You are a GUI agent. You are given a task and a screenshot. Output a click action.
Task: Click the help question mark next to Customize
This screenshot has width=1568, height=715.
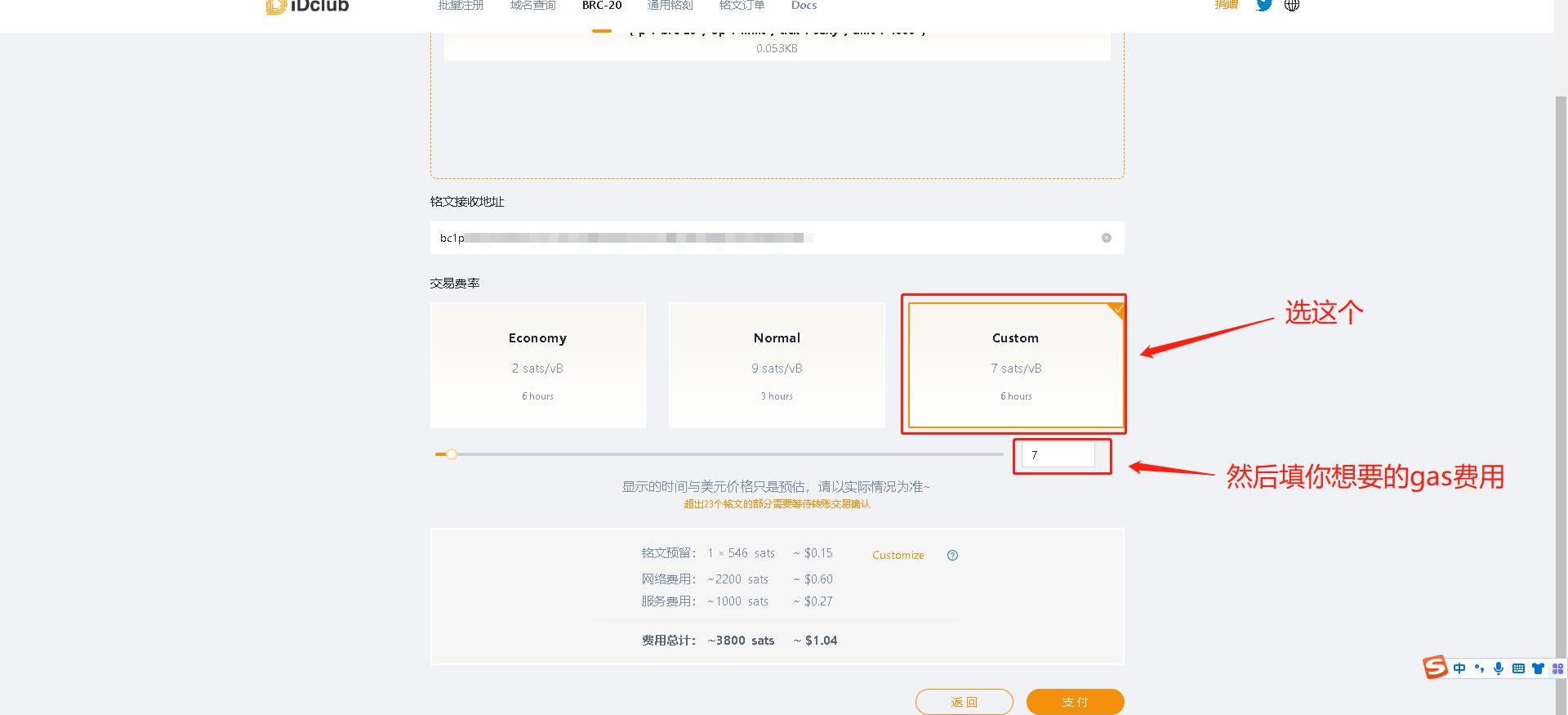(952, 556)
